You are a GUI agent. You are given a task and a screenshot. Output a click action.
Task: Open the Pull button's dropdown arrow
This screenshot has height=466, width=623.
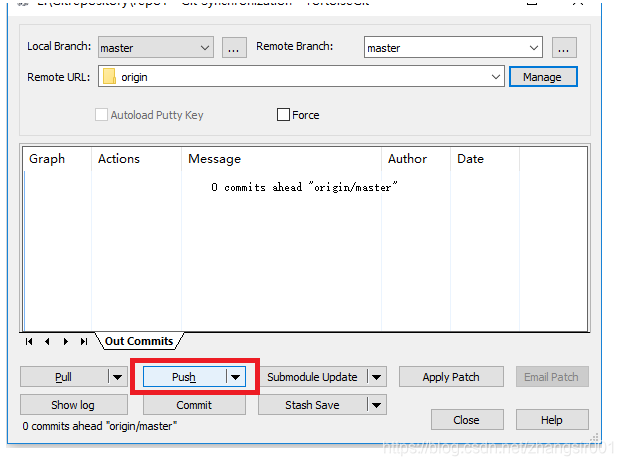tap(118, 377)
